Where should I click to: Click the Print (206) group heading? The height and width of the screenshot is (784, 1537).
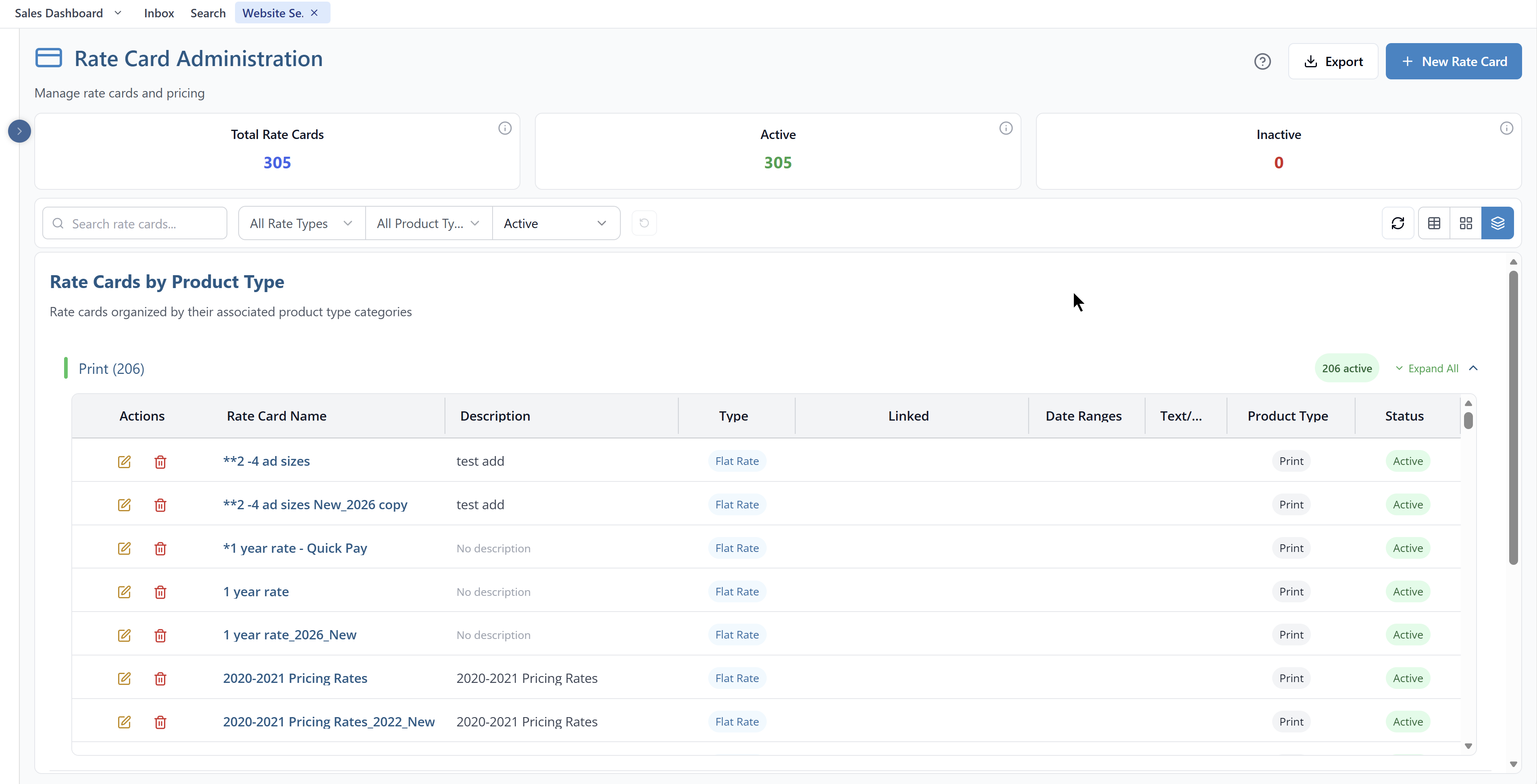click(x=111, y=369)
